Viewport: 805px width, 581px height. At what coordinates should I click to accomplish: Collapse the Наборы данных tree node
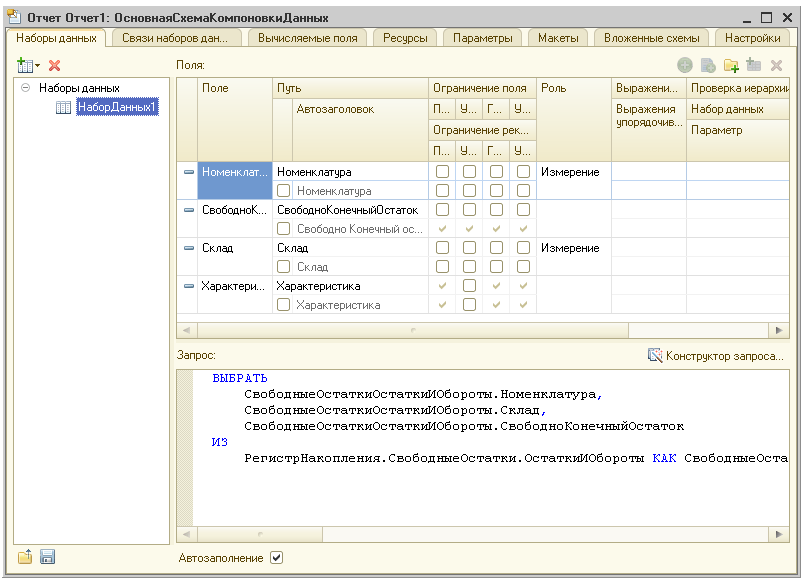click(25, 88)
